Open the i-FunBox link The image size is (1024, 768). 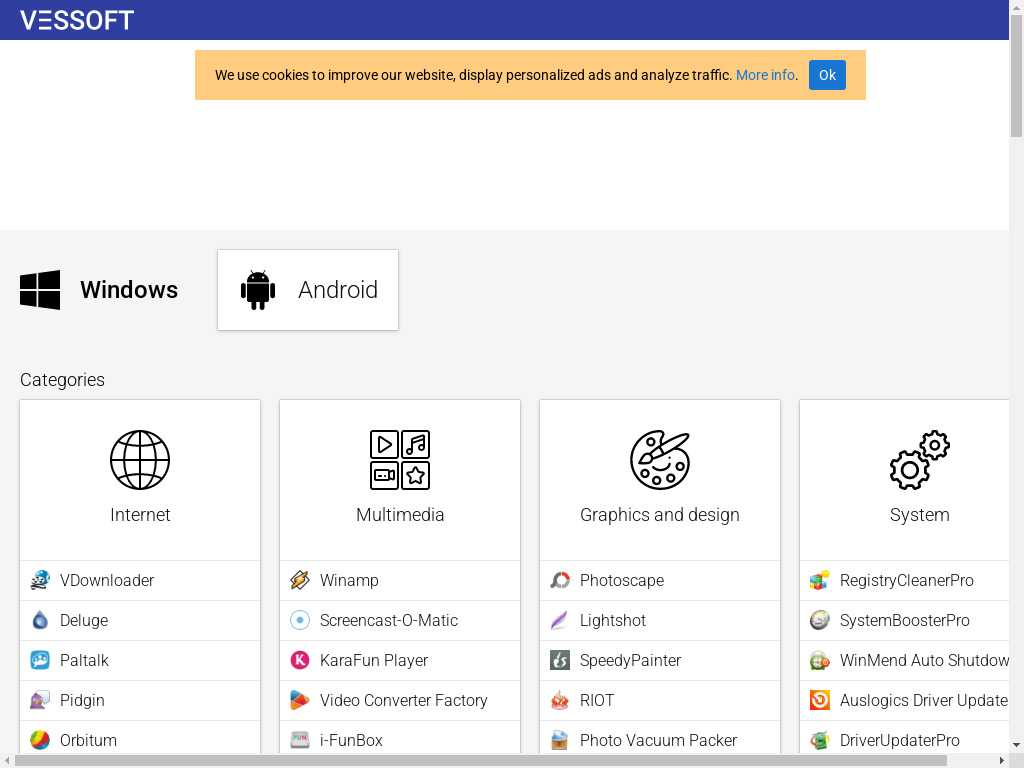click(x=400, y=738)
